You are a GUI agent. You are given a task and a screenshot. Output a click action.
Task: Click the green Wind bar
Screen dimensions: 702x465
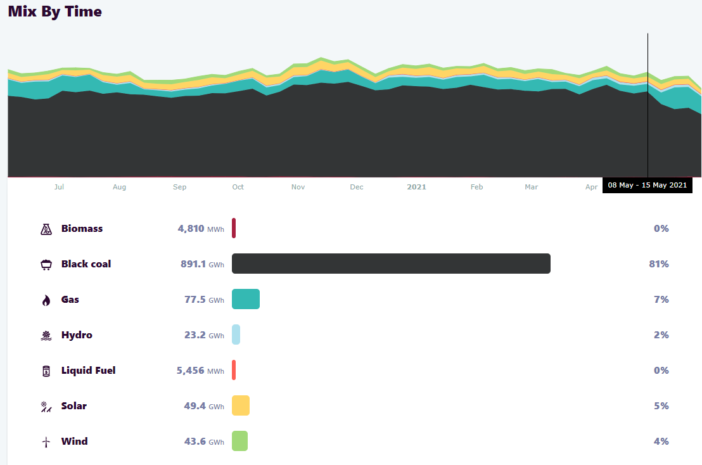click(x=239, y=441)
